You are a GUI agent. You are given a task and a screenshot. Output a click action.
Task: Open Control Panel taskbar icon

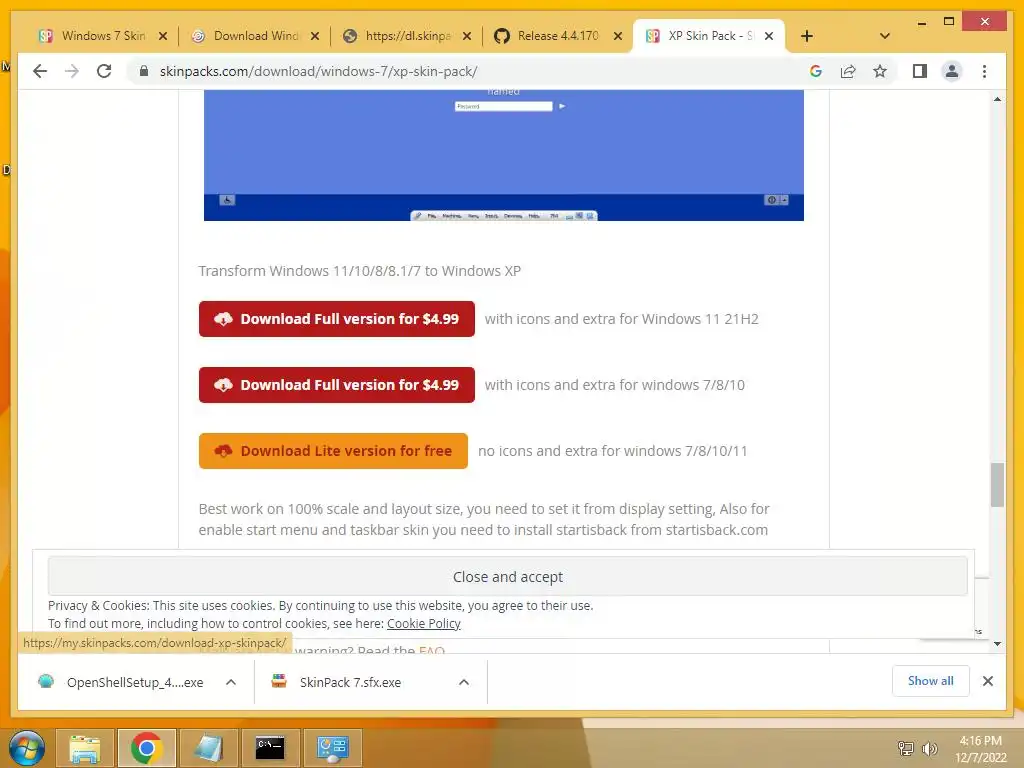pos(332,748)
